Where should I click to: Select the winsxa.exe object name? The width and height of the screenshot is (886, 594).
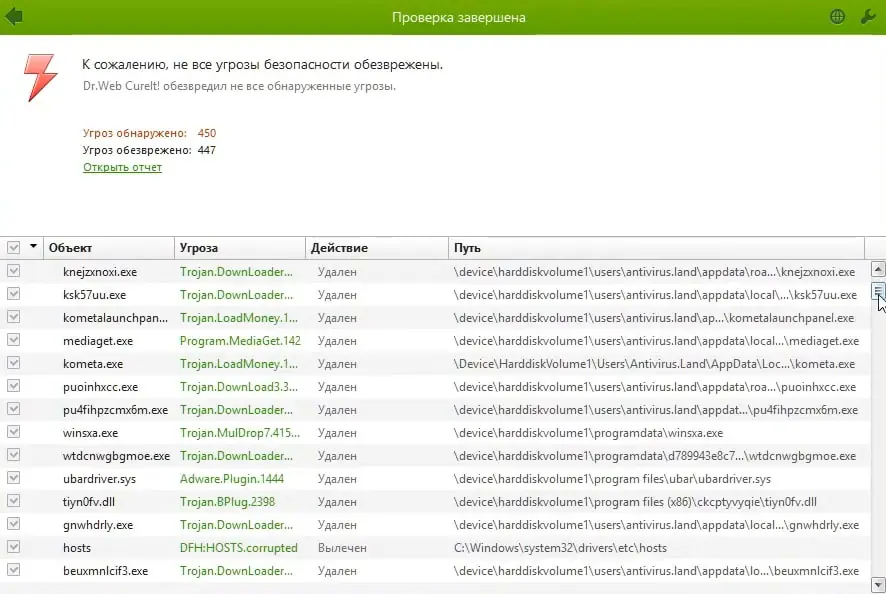(90, 433)
